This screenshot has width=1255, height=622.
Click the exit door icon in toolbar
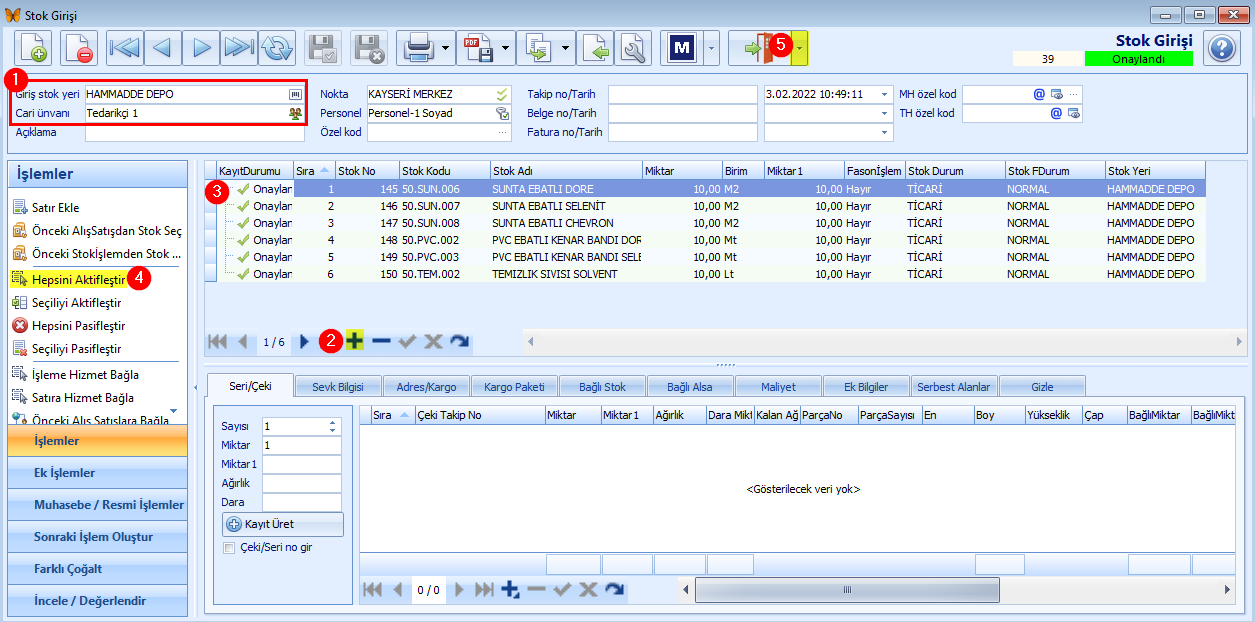(x=760, y=47)
